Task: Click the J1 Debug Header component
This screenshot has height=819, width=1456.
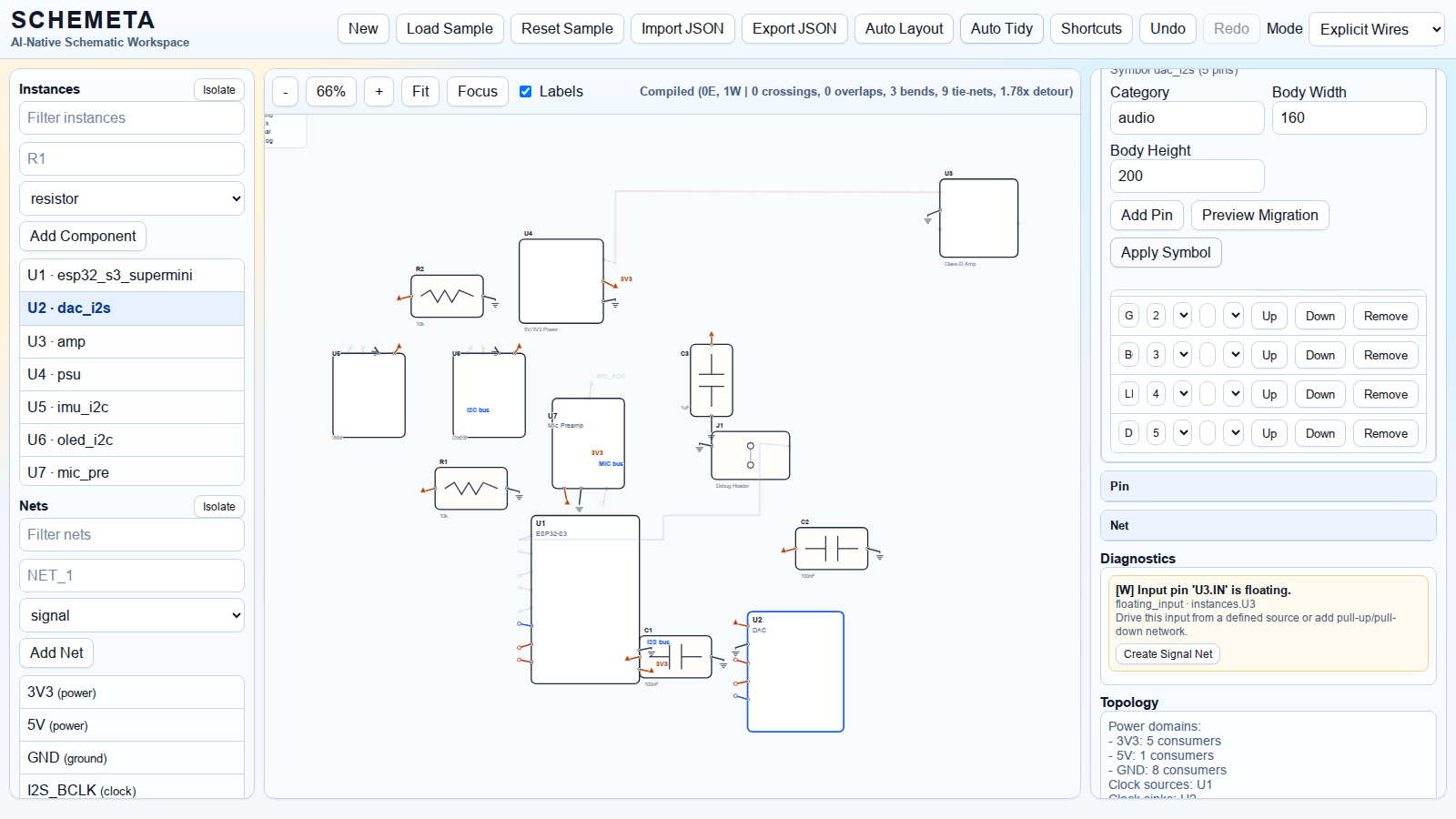Action: click(x=750, y=455)
